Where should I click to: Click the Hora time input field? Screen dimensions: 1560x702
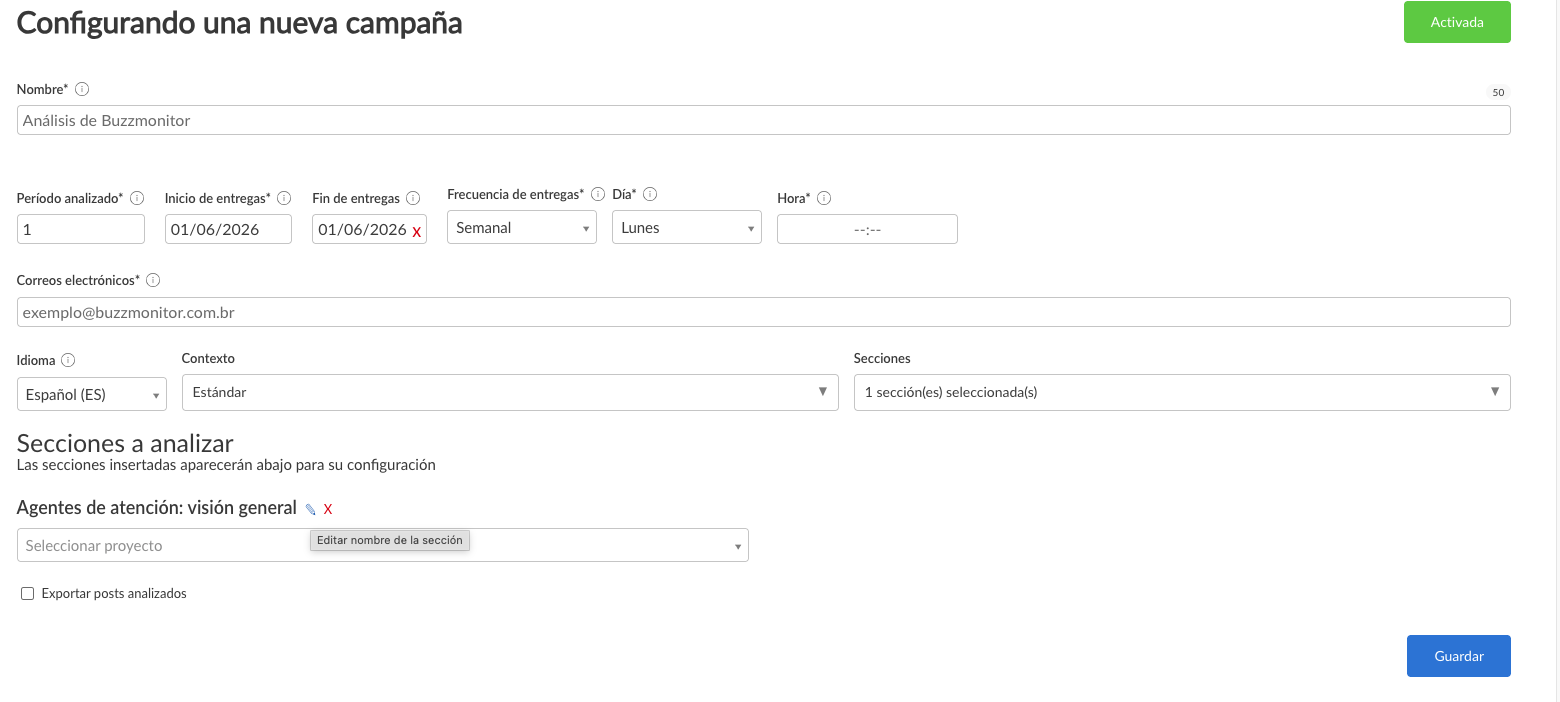pos(867,229)
